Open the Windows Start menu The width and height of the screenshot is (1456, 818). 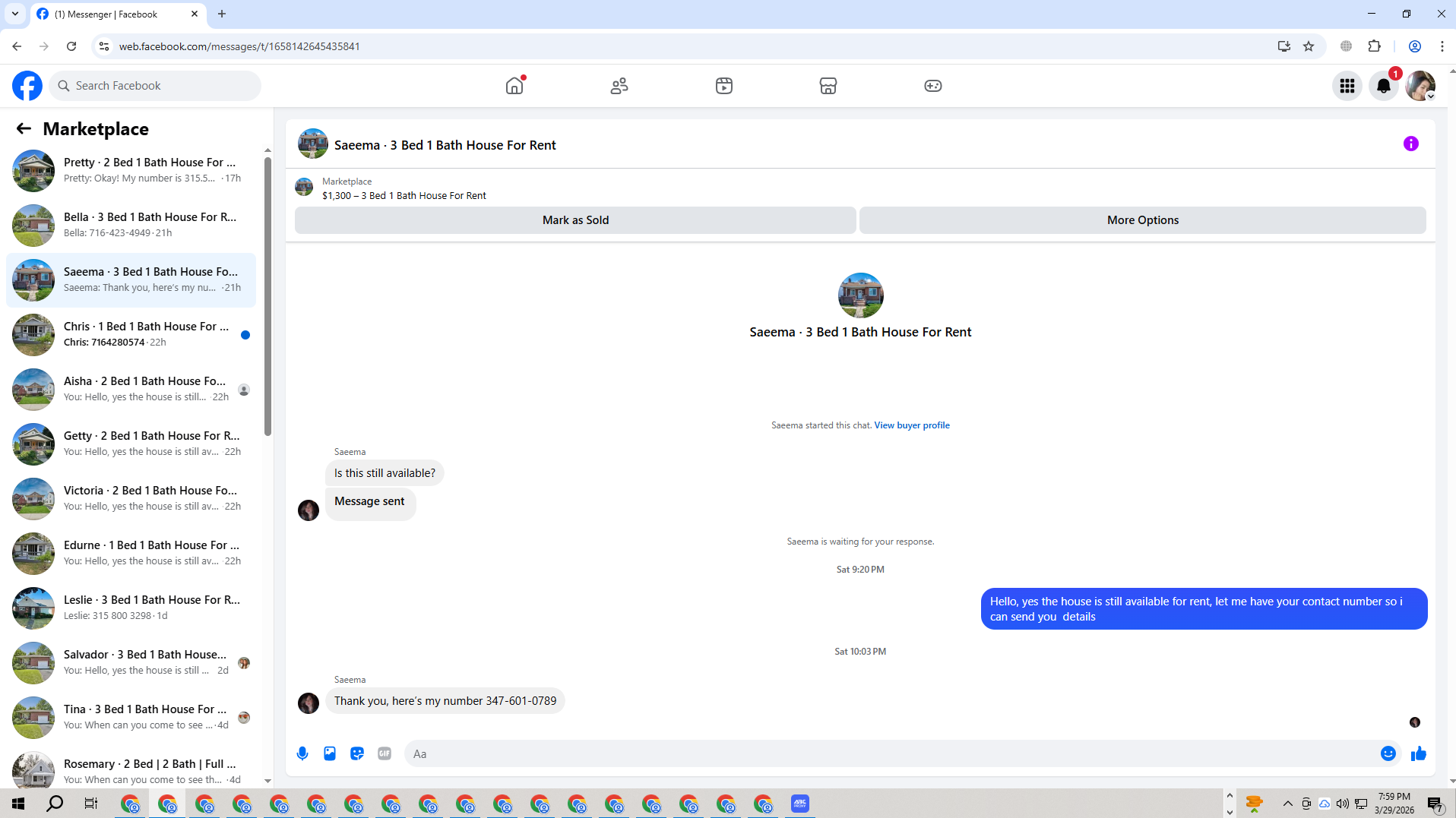pos(18,804)
